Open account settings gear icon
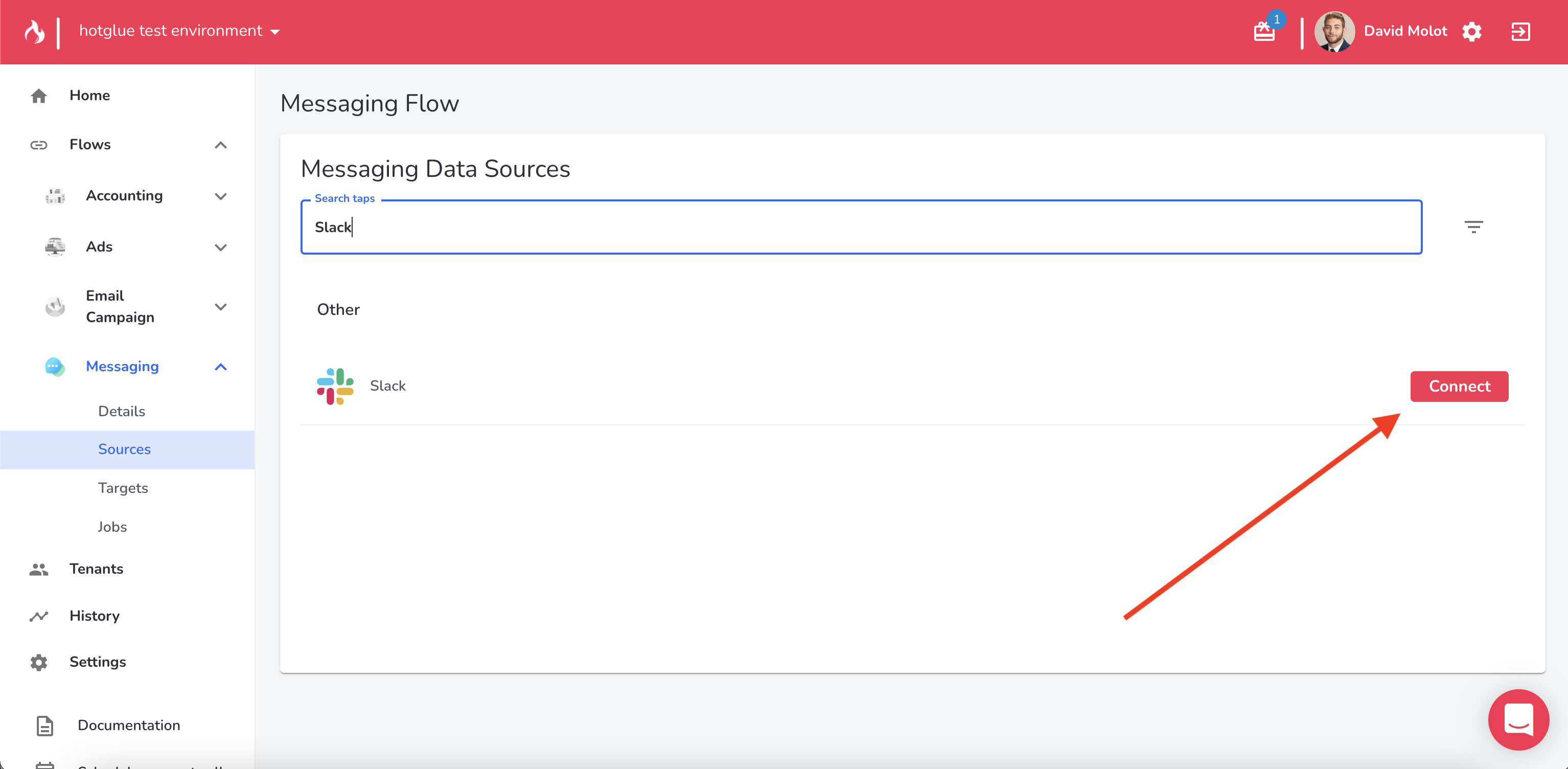Viewport: 1568px width, 769px height. [1471, 32]
